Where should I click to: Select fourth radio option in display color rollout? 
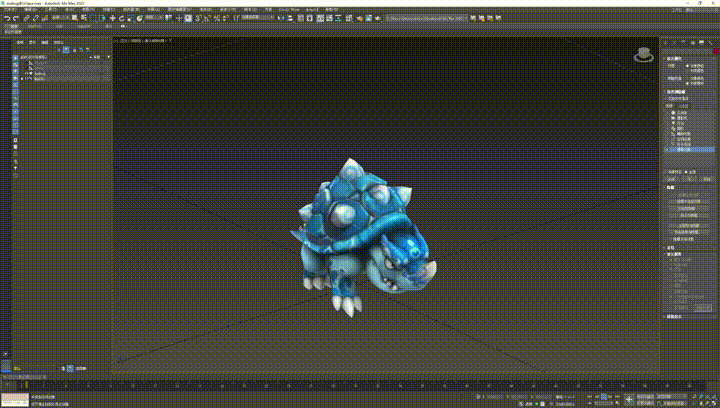(687, 84)
